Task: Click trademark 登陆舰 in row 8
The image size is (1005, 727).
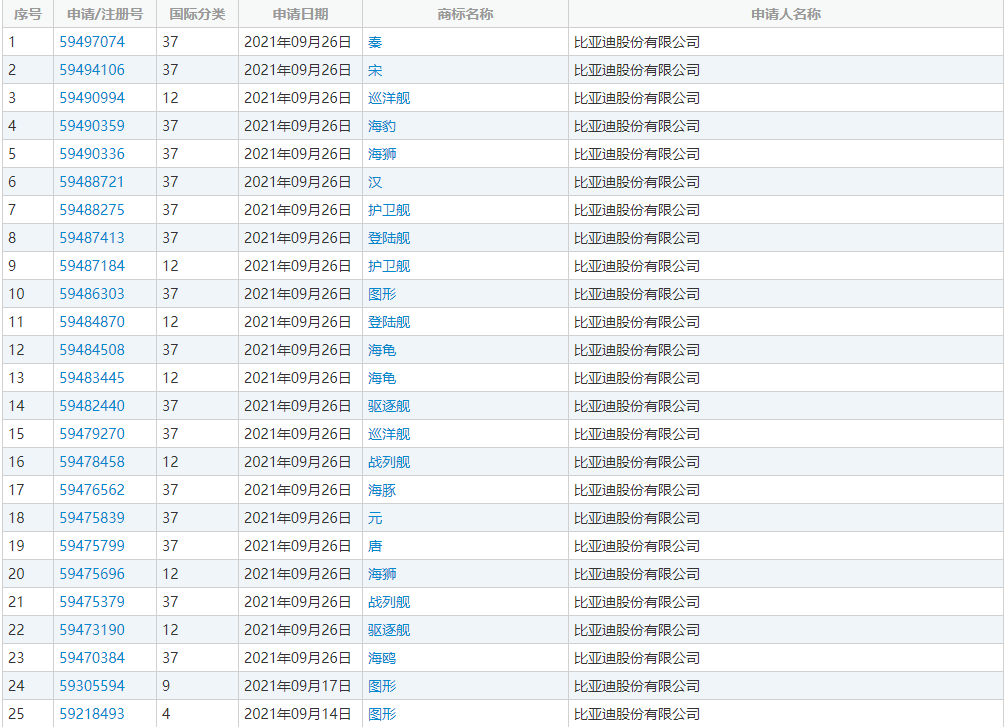Action: click(x=389, y=238)
